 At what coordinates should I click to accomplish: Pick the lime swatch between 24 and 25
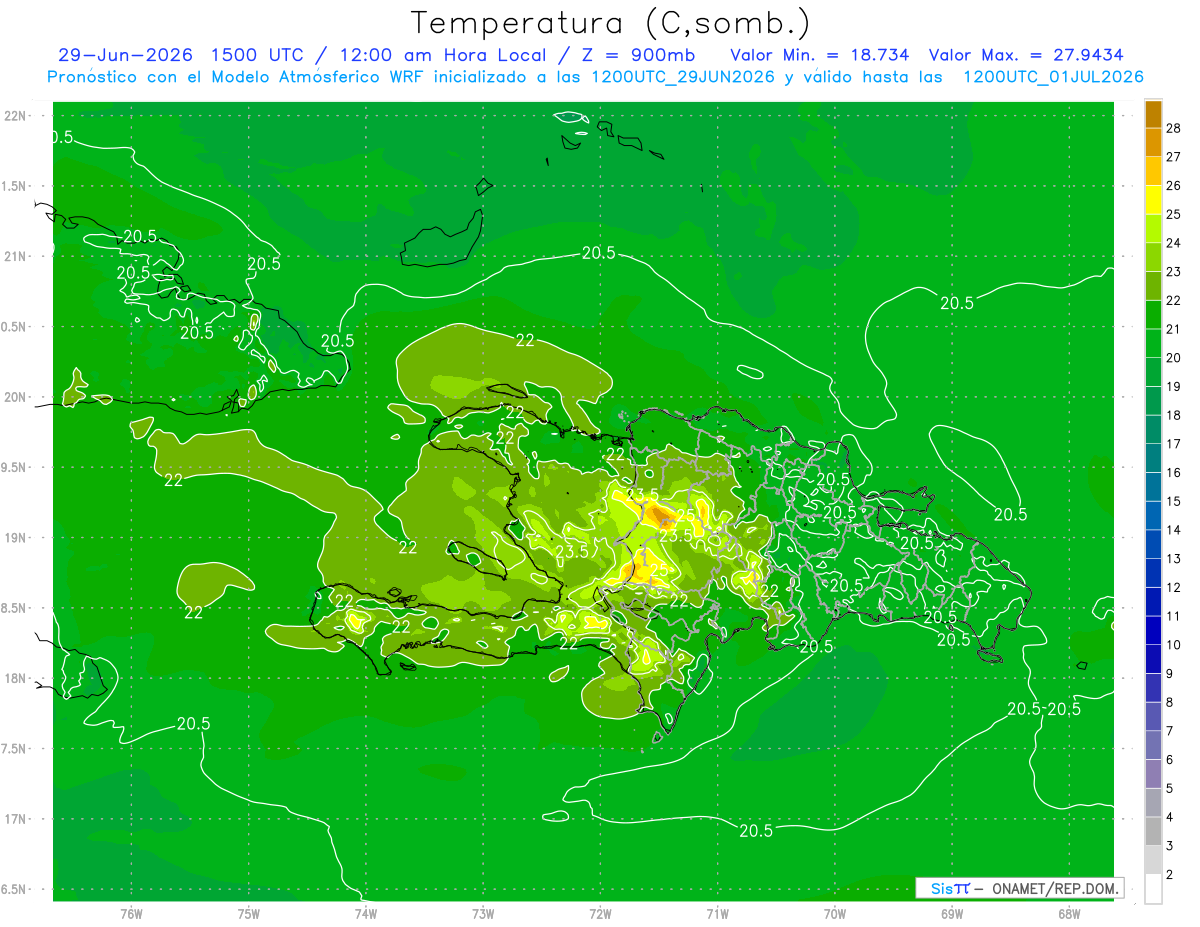(1153, 229)
